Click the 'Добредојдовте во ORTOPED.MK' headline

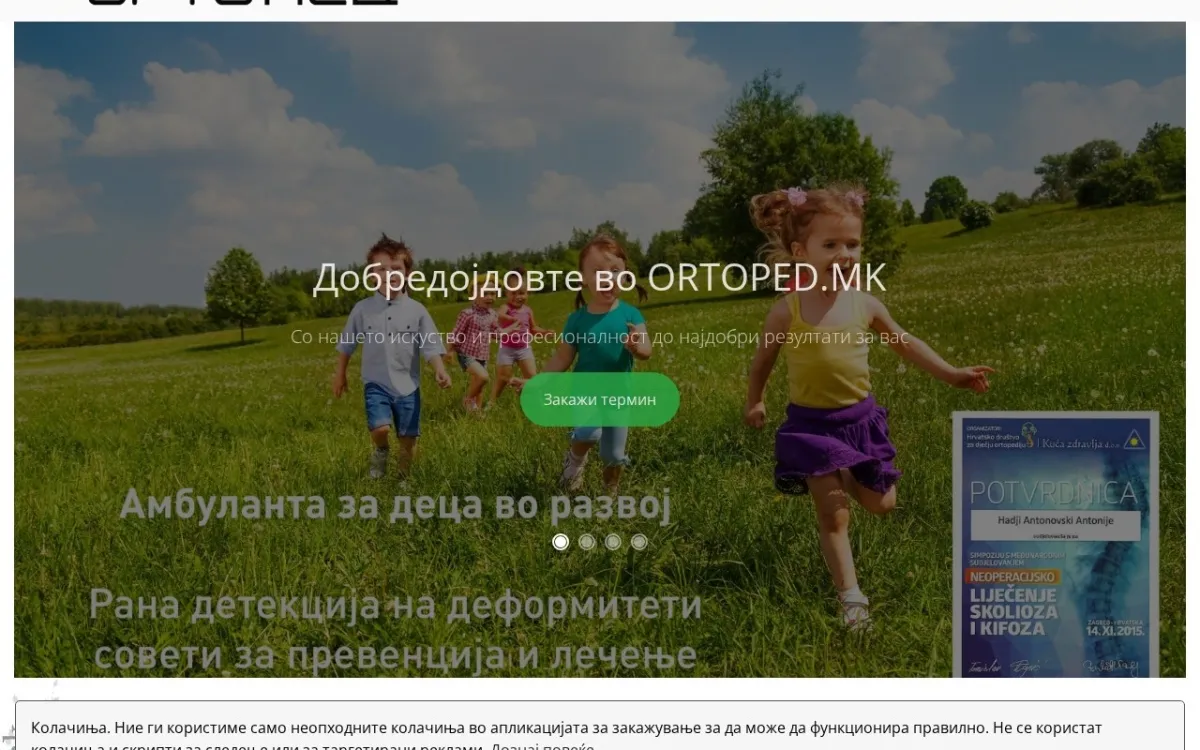[600, 278]
